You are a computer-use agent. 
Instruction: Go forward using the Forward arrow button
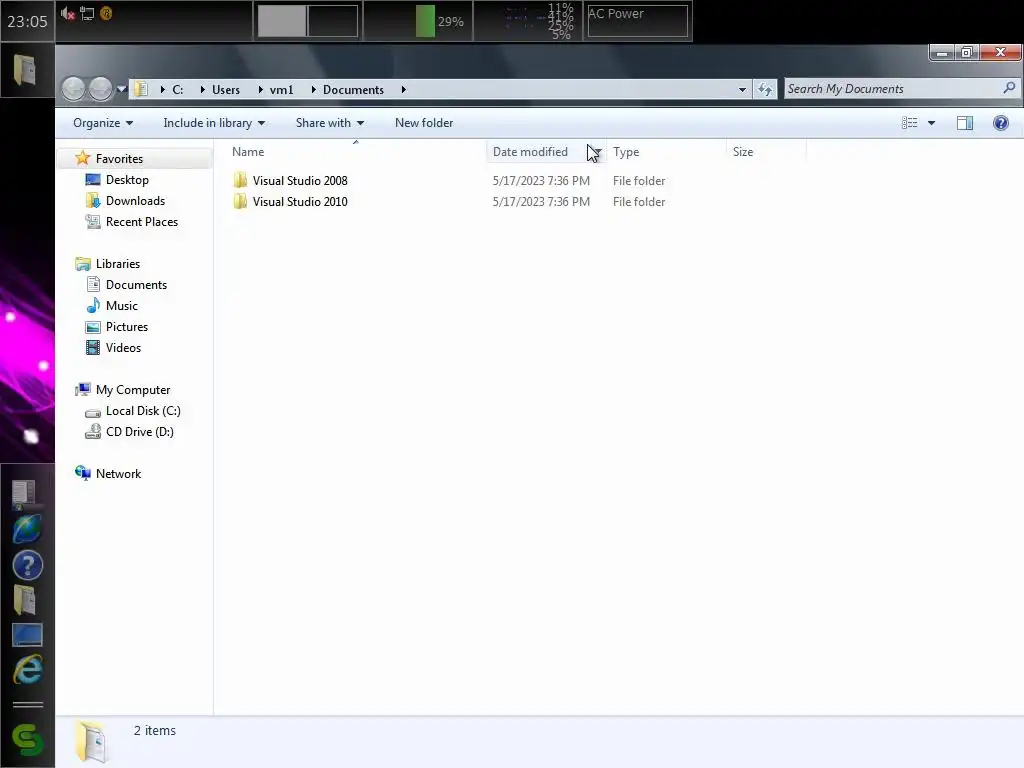[100, 89]
